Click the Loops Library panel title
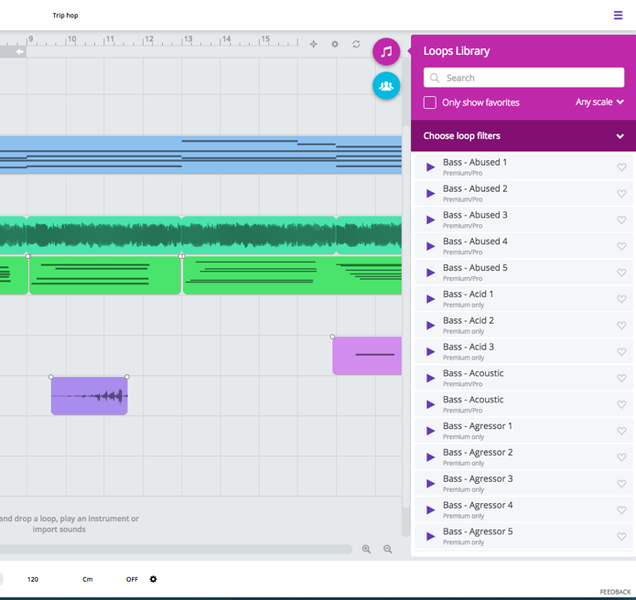 (456, 51)
